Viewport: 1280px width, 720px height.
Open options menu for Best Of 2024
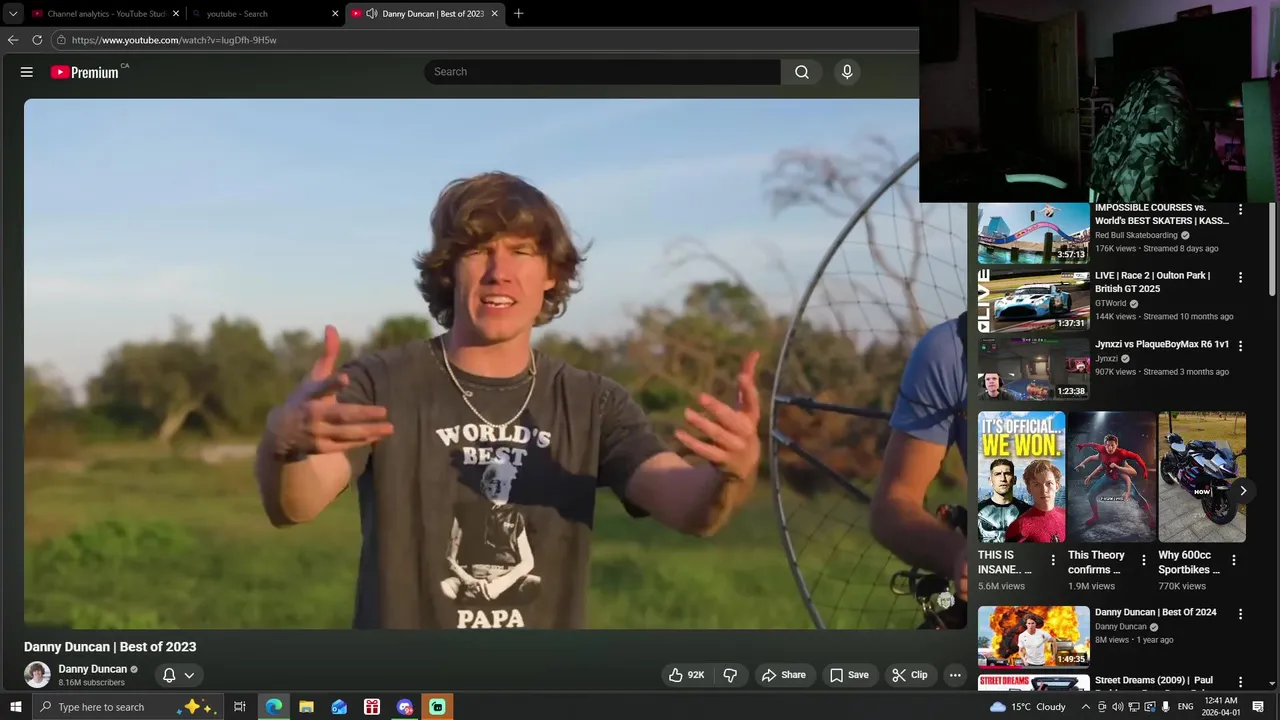pos(1240,613)
